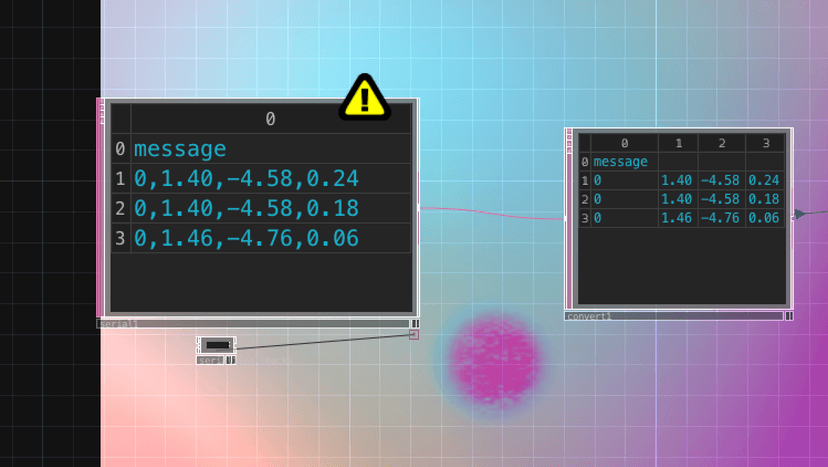Screen dimensions: 828x467
Task: Click the '-4.76' cell in convert1
Action: [x=722, y=218]
